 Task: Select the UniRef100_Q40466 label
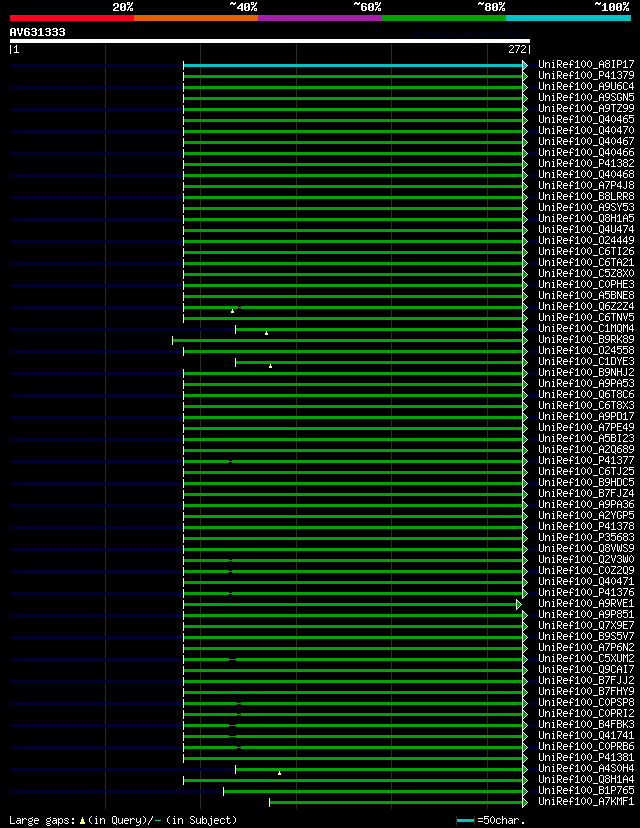coord(586,153)
